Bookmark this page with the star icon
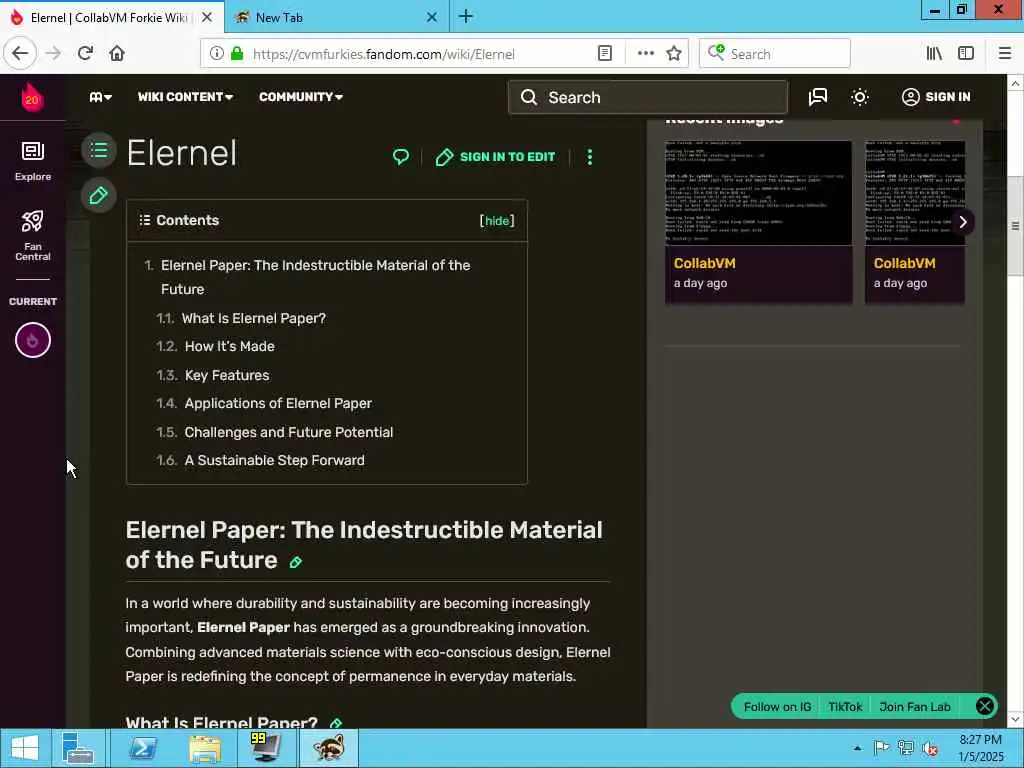1024x768 pixels. [x=674, y=54]
